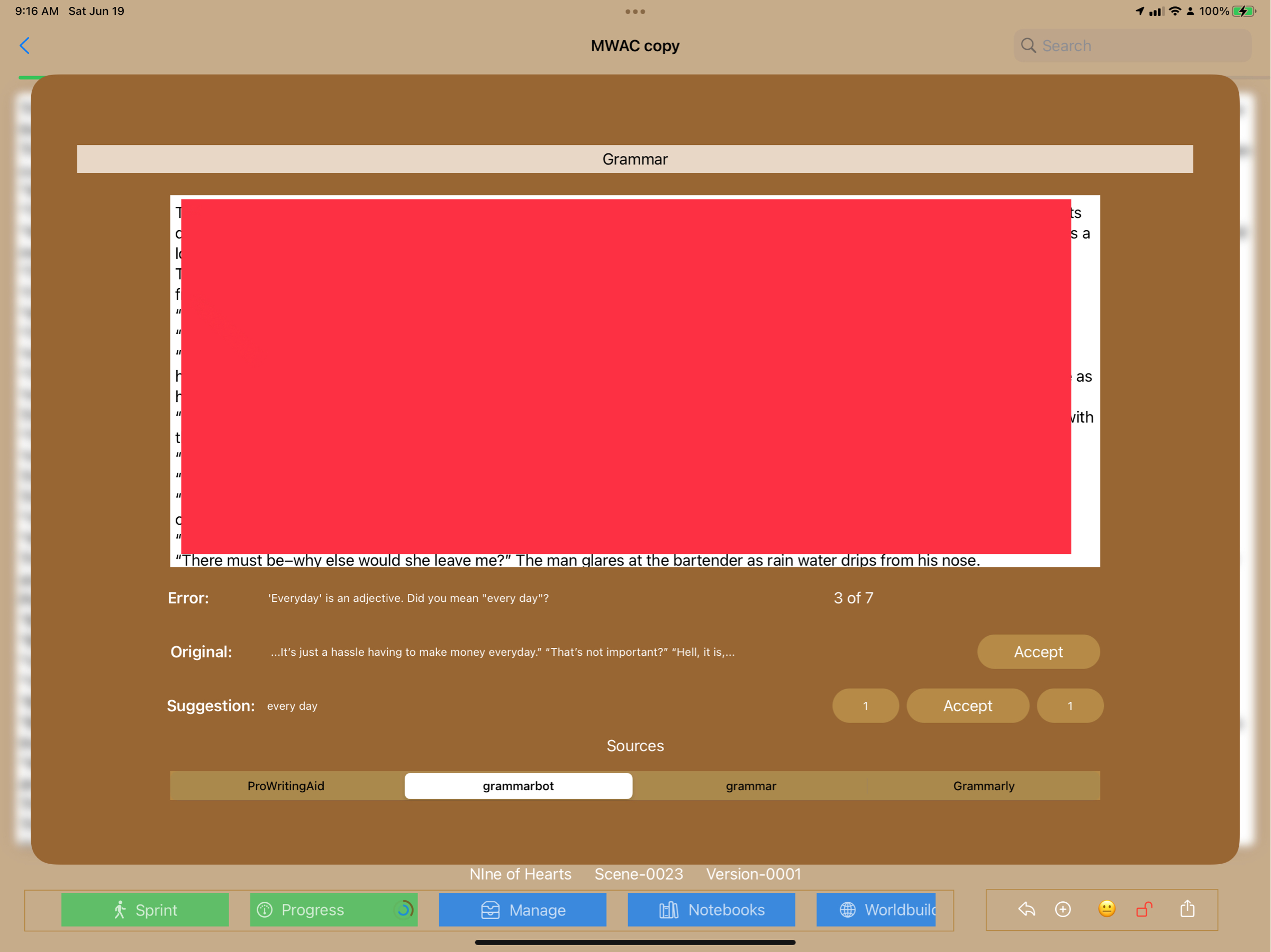Choose the grammar source segment
Screen dimensions: 1271x952
coord(750,785)
